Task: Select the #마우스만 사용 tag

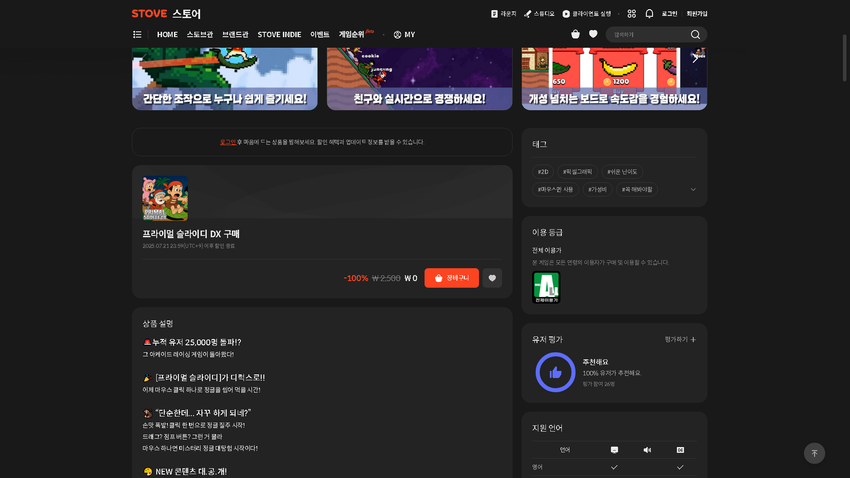Action: (555, 190)
